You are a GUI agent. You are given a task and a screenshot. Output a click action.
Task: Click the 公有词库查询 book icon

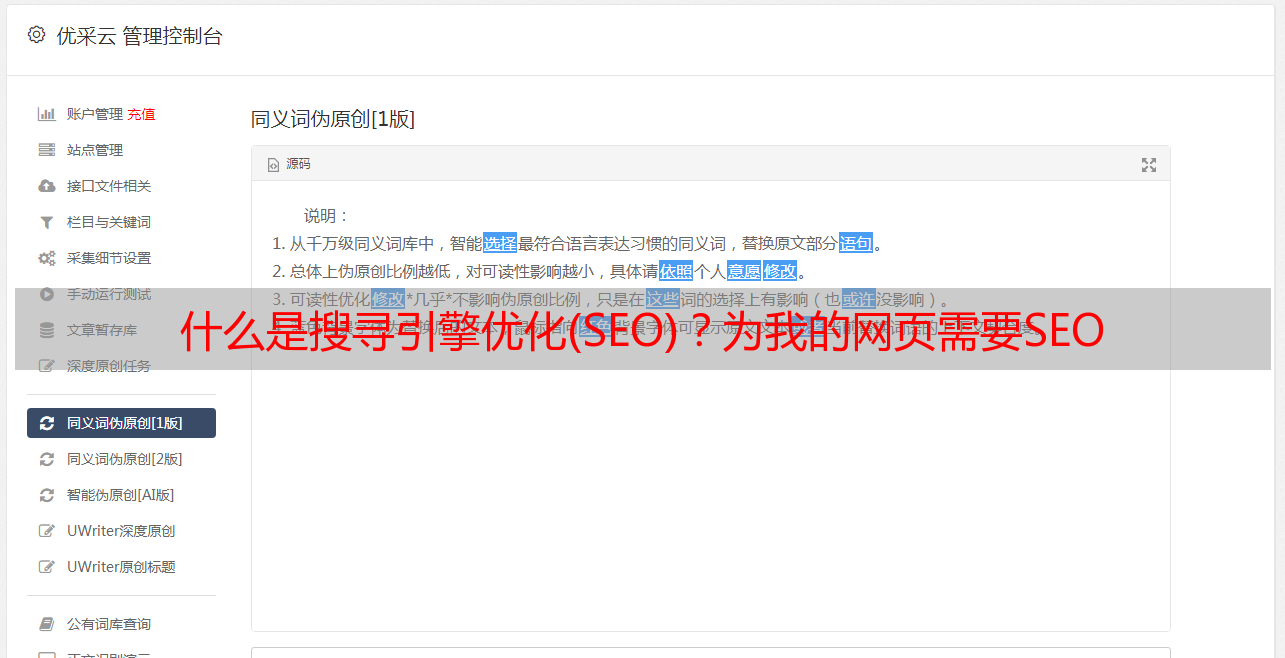(x=46, y=624)
